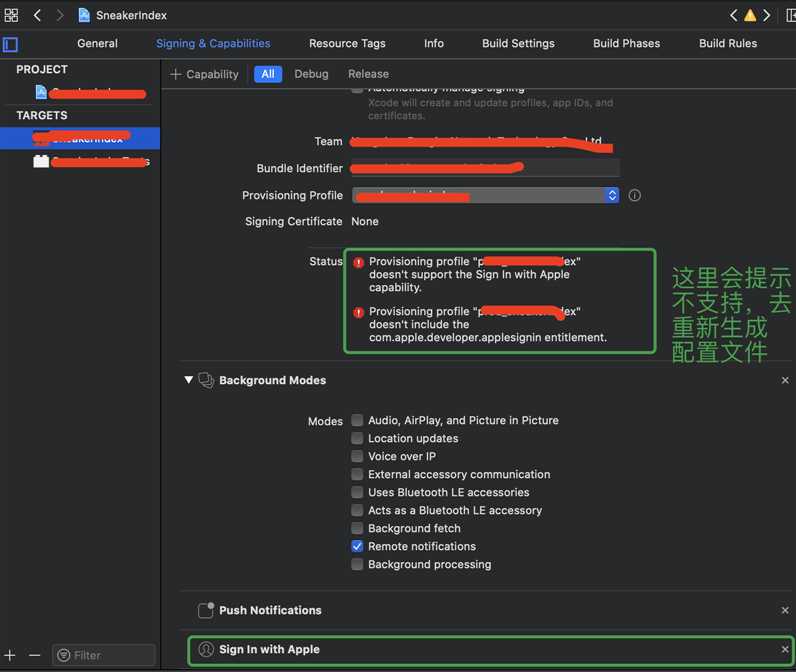Select the Debug configuration filter
The image size is (796, 672).
pyautogui.click(x=311, y=74)
